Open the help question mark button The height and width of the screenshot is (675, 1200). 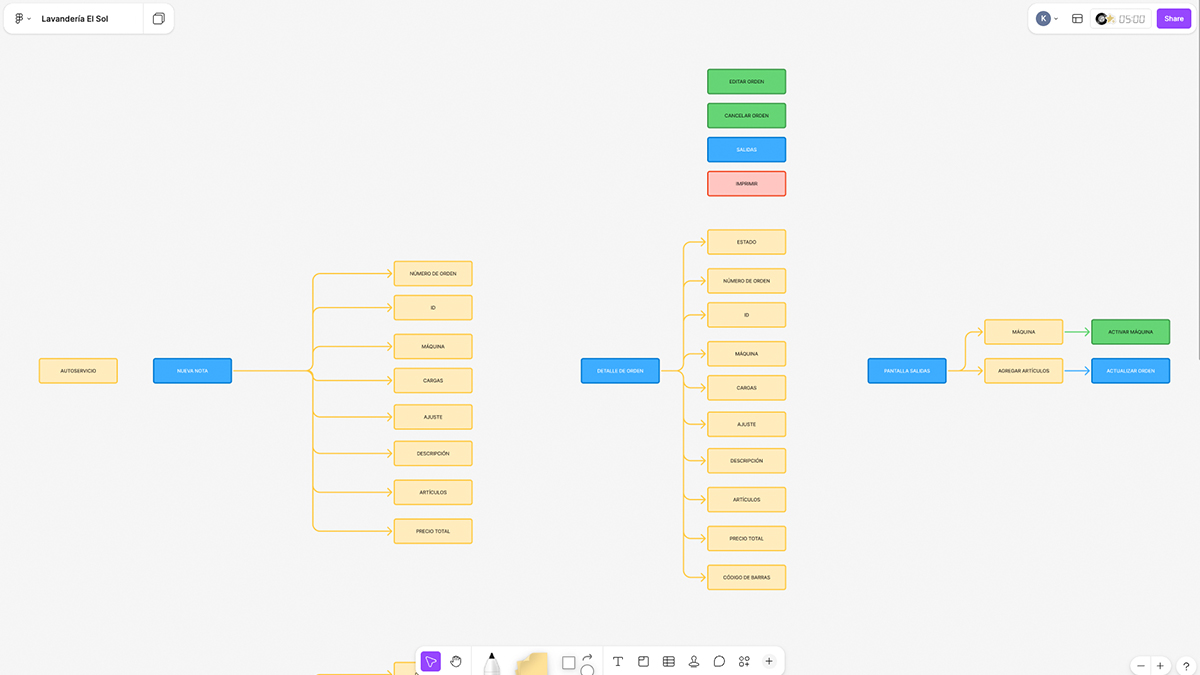pyautogui.click(x=1186, y=666)
